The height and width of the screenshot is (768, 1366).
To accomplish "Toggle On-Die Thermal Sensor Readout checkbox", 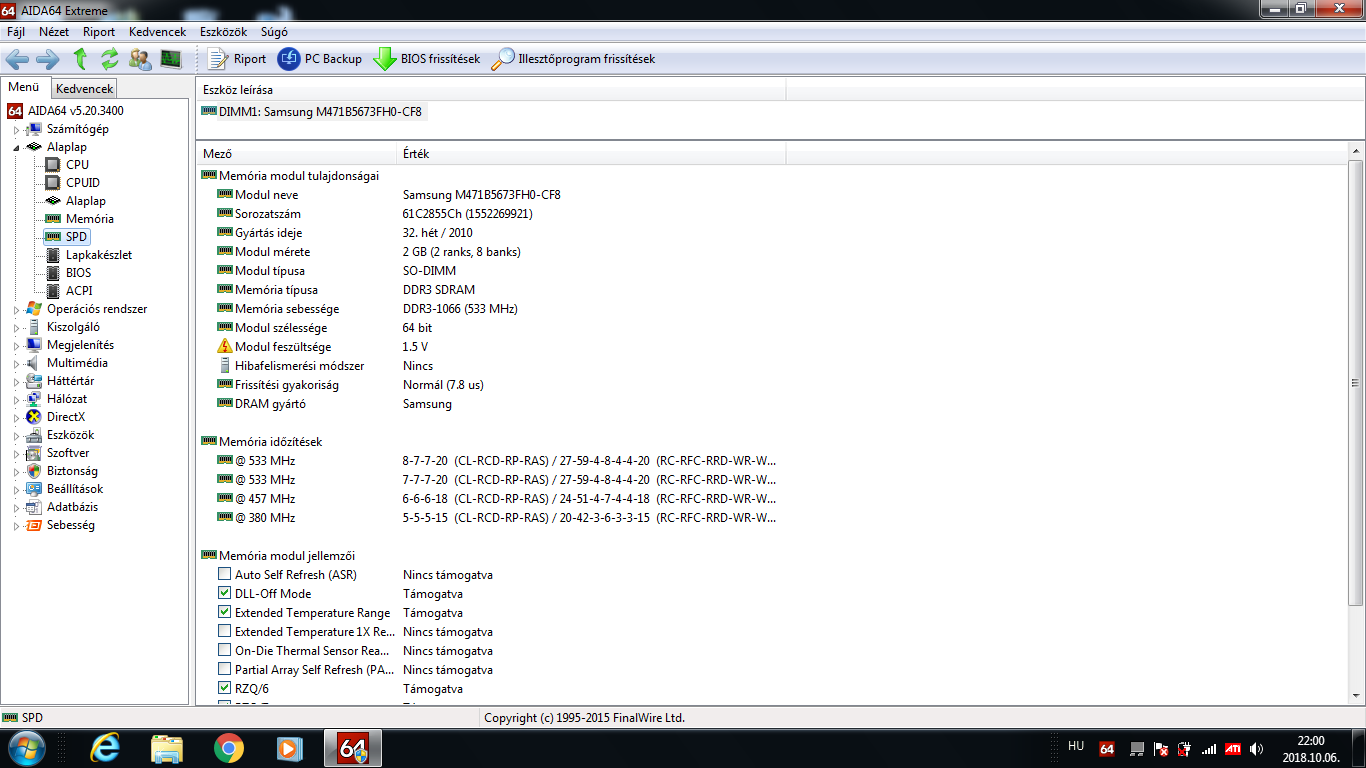I will click(224, 651).
